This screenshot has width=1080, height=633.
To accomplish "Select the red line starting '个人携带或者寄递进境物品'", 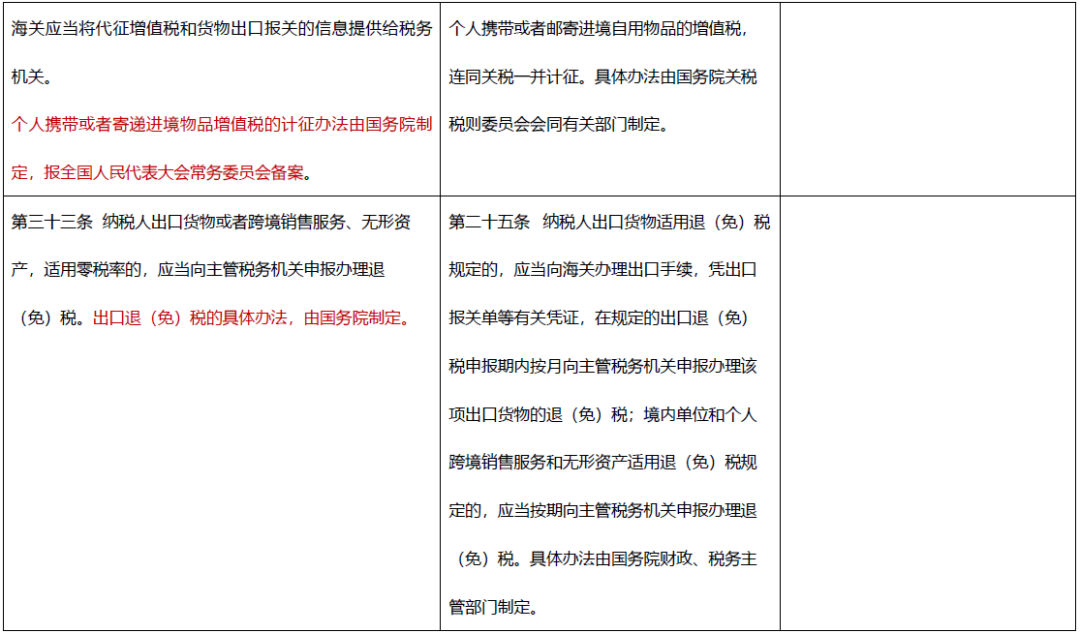I will pyautogui.click(x=222, y=125).
